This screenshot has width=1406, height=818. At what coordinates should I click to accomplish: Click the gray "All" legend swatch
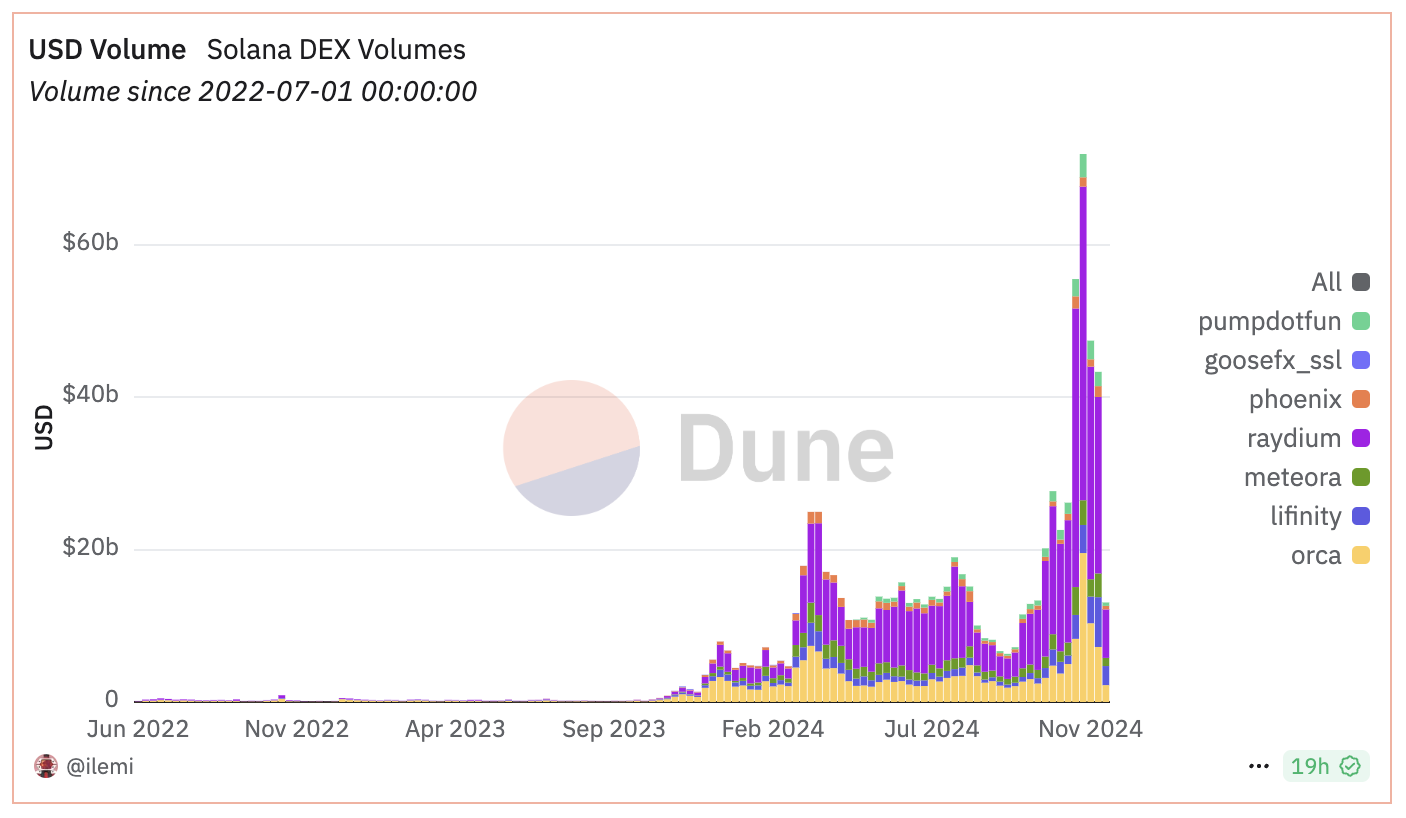[1363, 281]
